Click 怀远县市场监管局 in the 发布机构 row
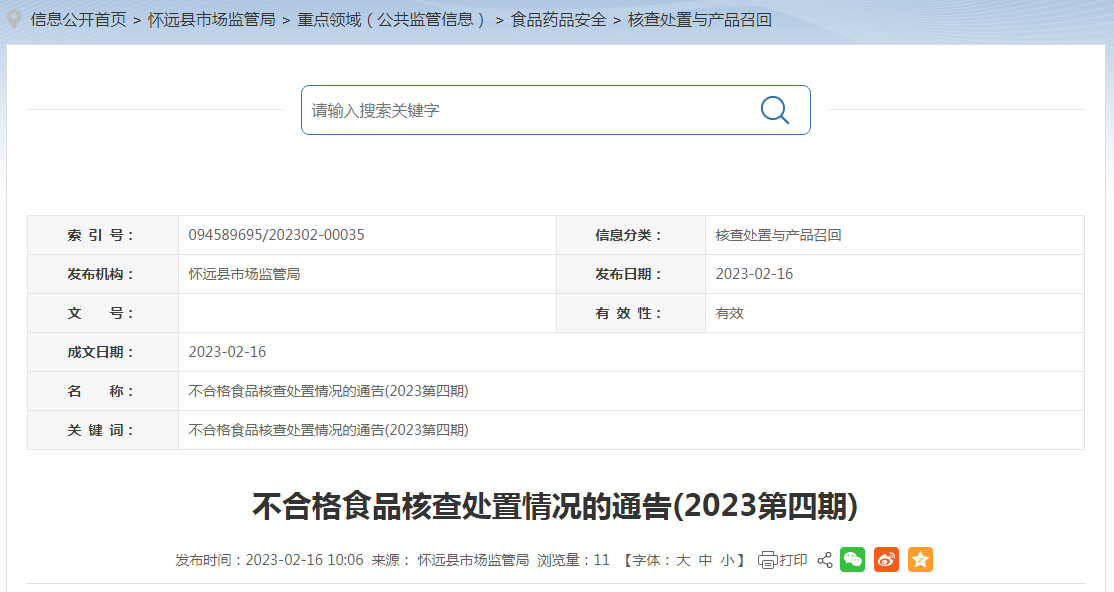1114x592 pixels. coord(244,274)
